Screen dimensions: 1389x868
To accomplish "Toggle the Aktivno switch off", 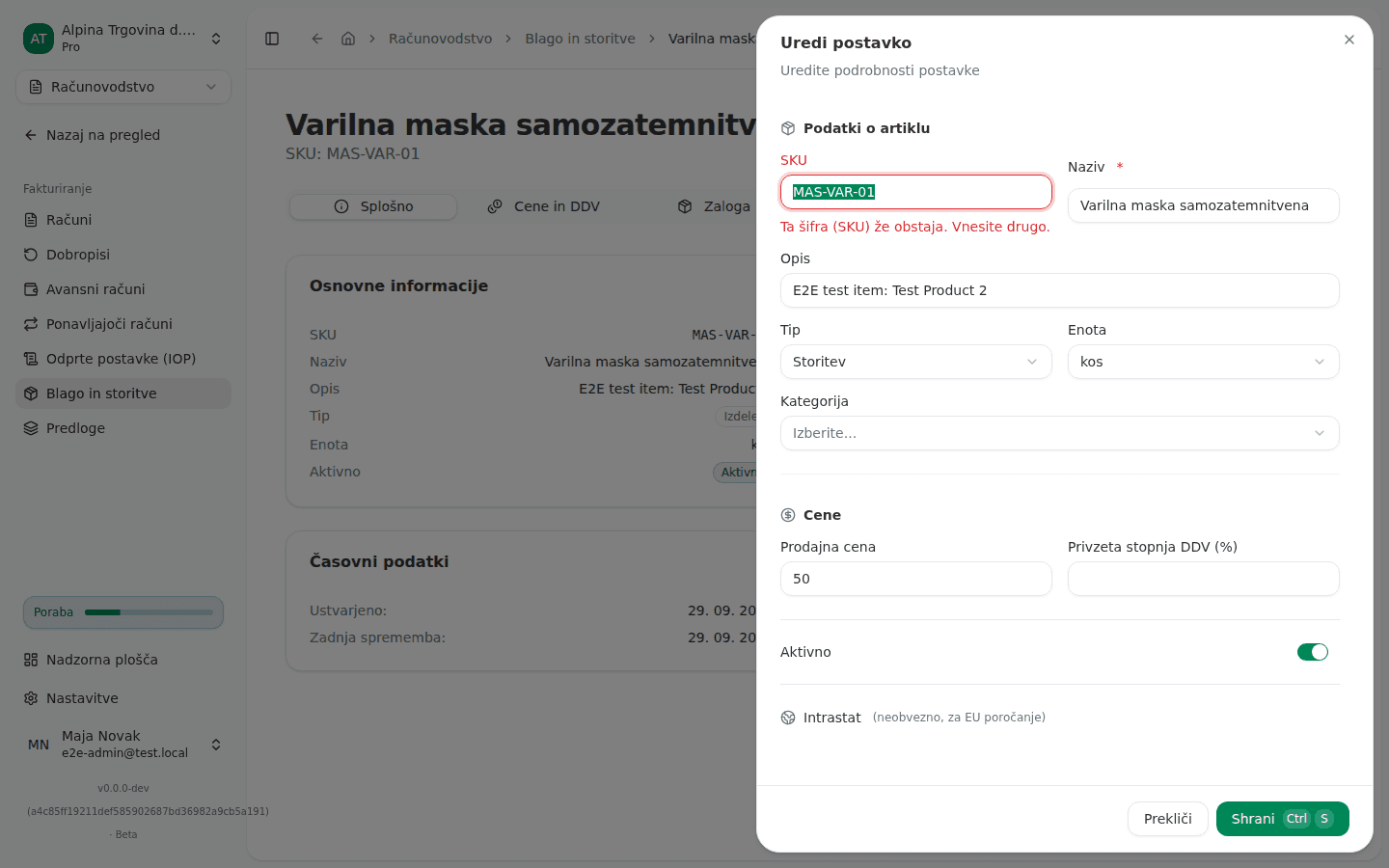I will (1313, 652).
